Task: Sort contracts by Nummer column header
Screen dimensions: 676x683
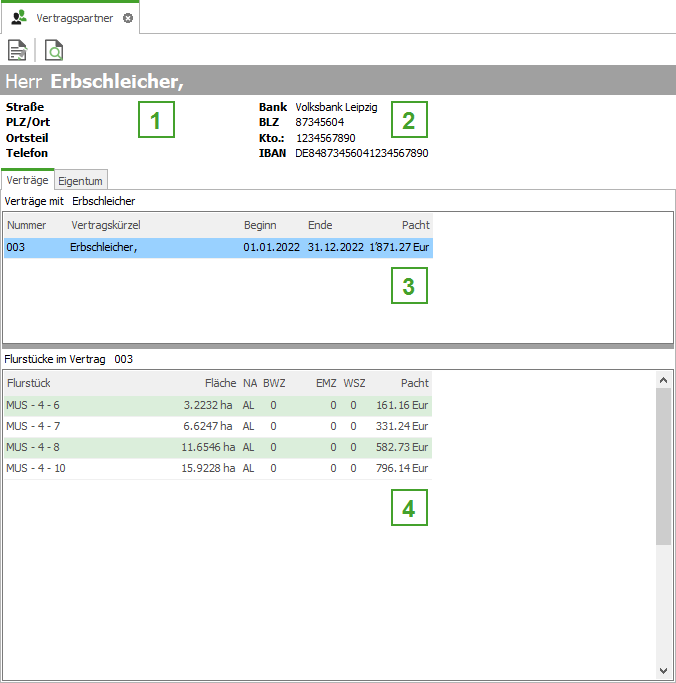Action: pos(27,225)
